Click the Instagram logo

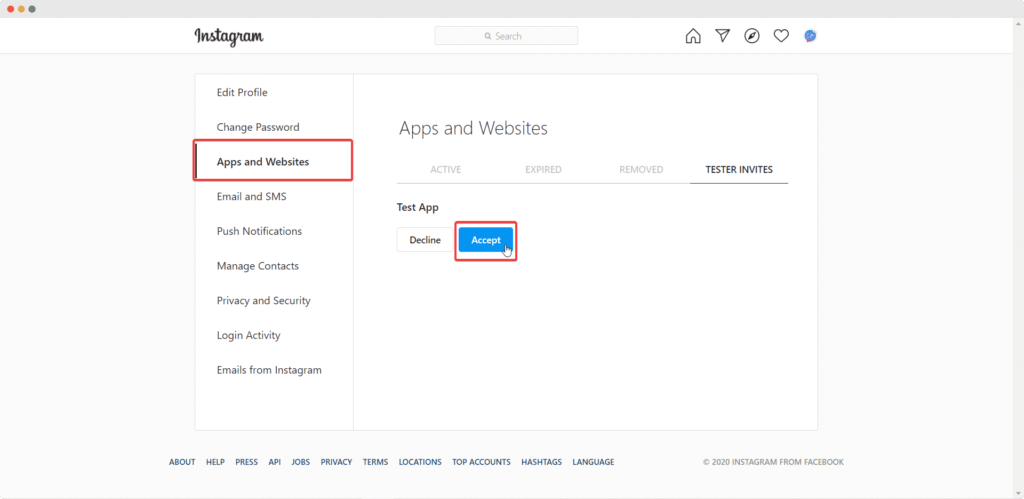tap(229, 37)
